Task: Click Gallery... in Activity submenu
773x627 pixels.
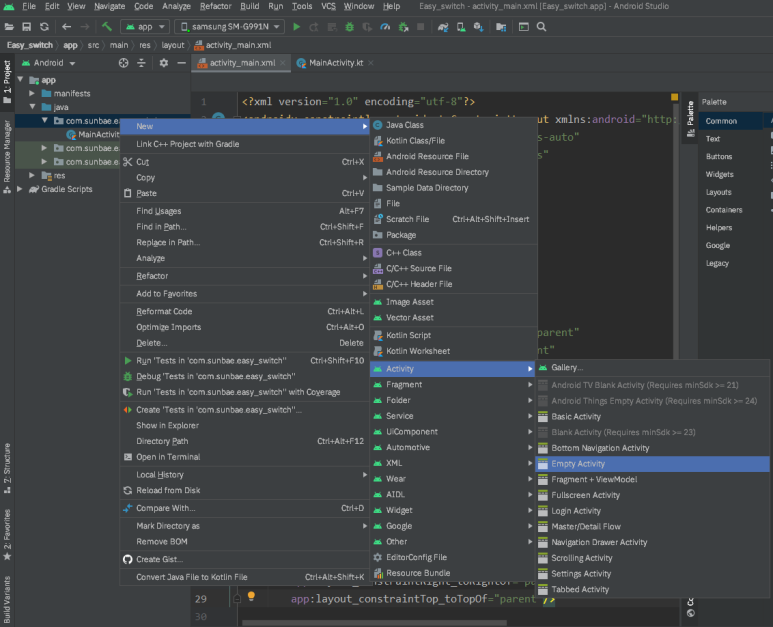Action: pos(653,367)
